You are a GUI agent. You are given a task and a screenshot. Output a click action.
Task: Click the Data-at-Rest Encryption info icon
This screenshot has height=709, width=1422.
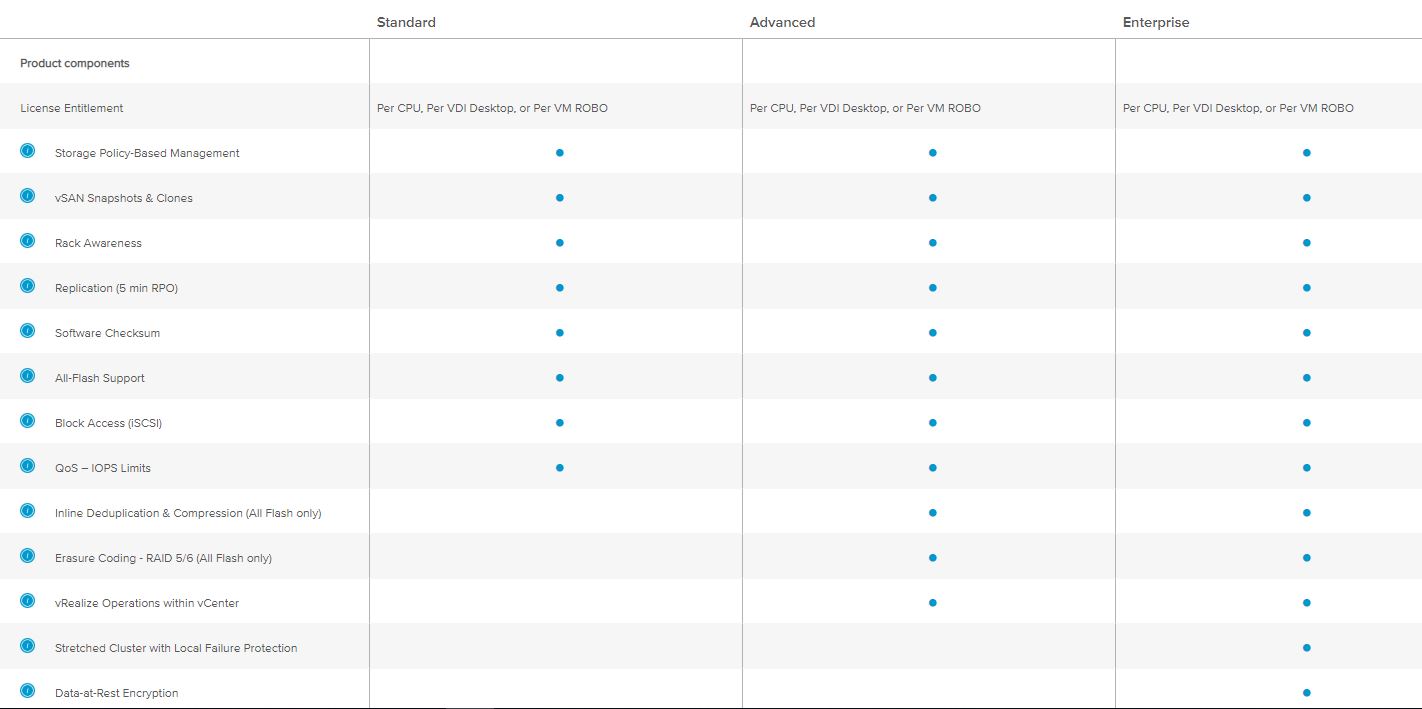tap(27, 690)
